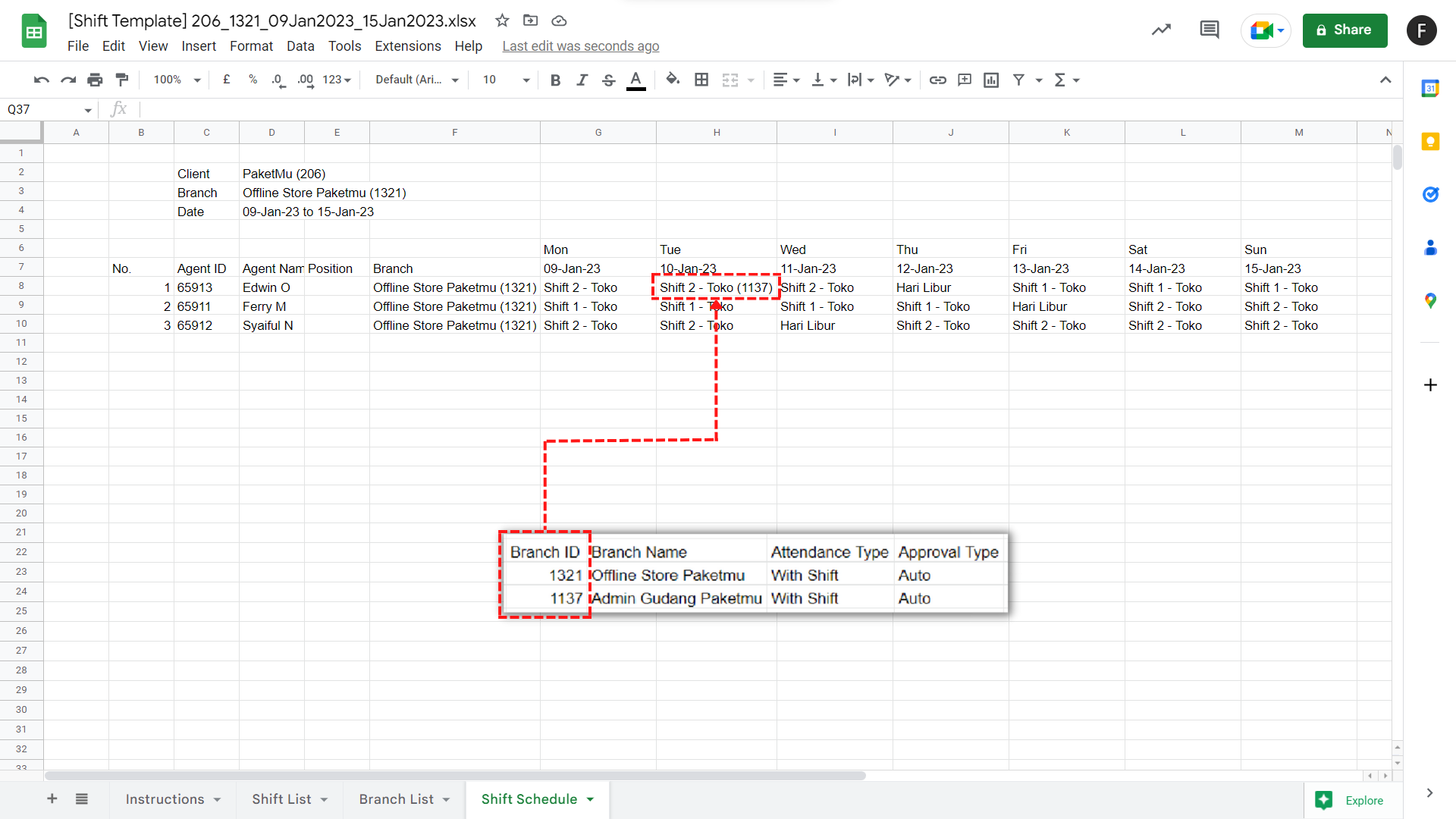Open the zoom 100% dropdown
Image resolution: width=1456 pixels, height=819 pixels.
(x=177, y=80)
